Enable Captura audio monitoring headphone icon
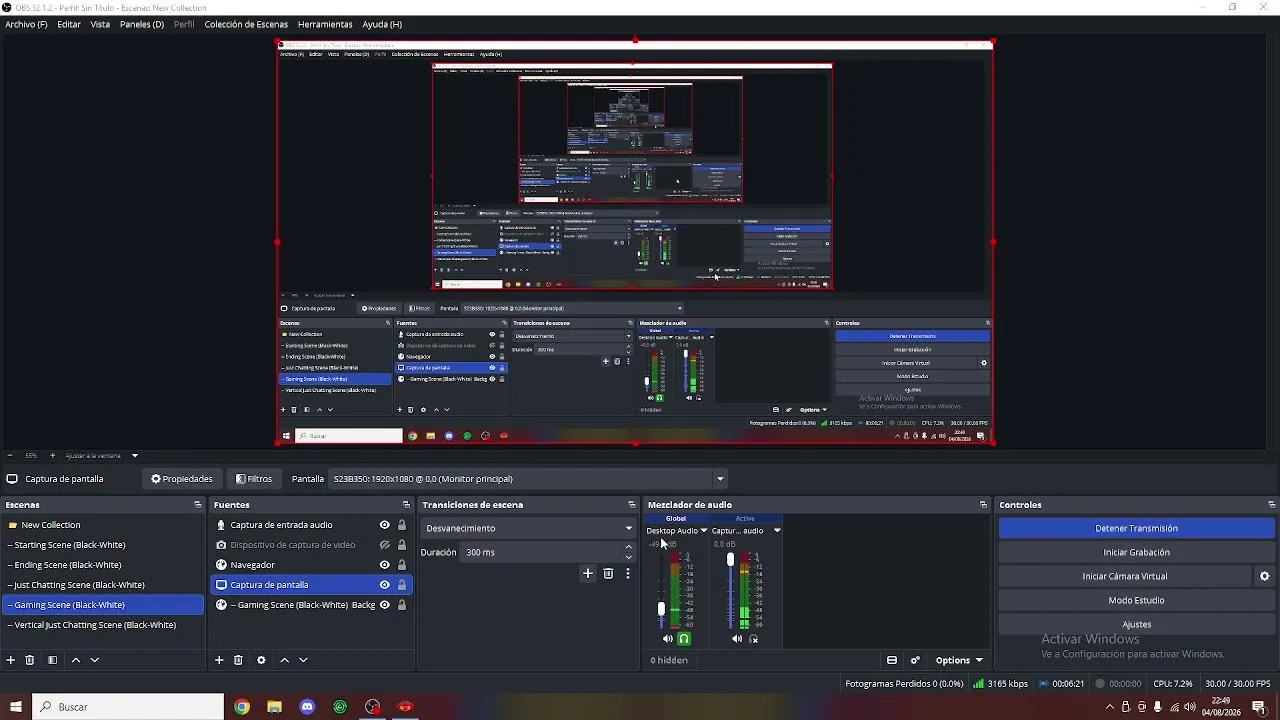The width and height of the screenshot is (1280, 720). (x=754, y=639)
